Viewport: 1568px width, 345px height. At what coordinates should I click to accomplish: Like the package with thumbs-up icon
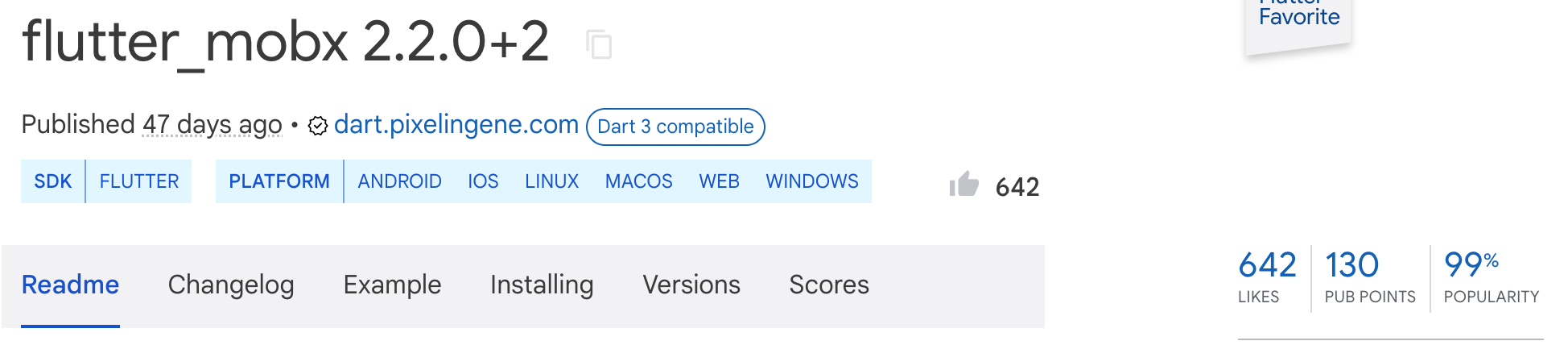[963, 185]
